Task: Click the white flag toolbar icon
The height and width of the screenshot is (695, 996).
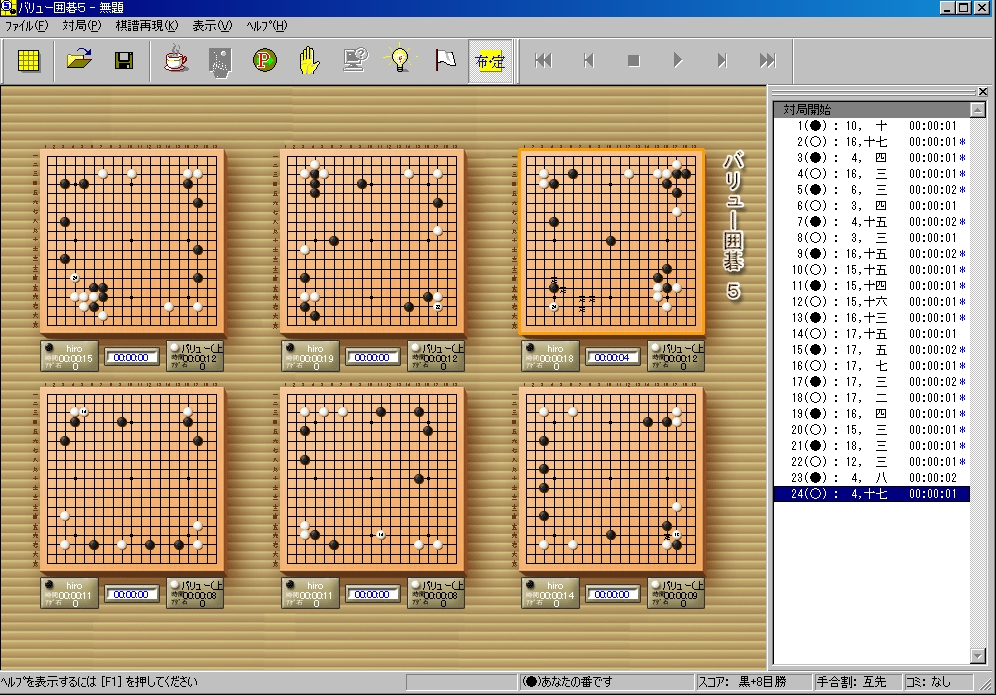Action: pyautogui.click(x=445, y=61)
